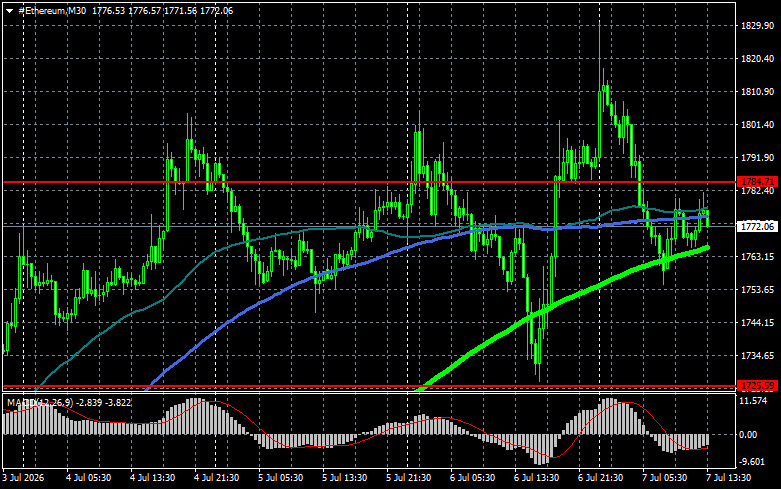The height and width of the screenshot is (489, 781).
Task: Click the 4 Jul 21:30 time label
Action: coord(216,478)
